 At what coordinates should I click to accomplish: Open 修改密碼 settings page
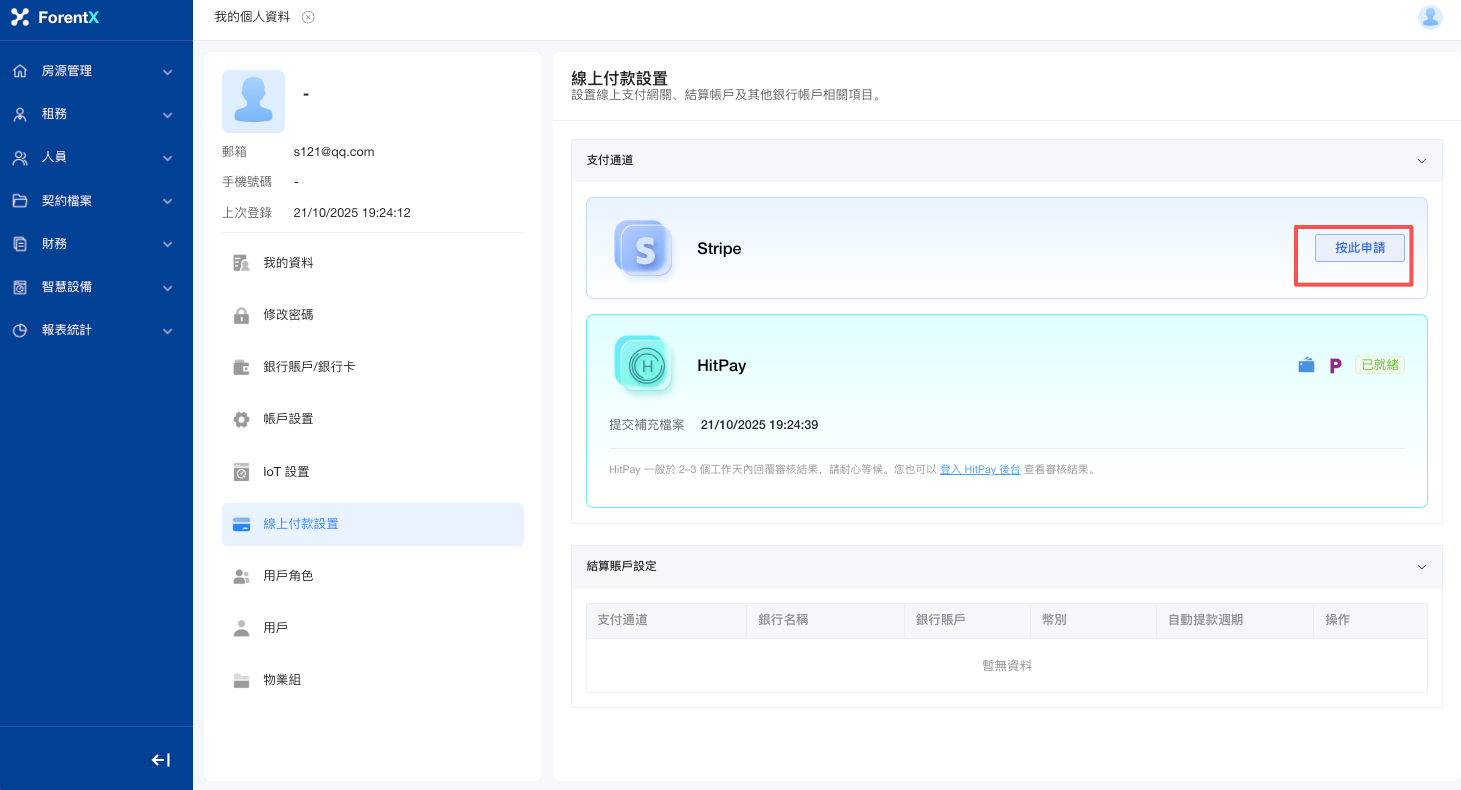click(x=288, y=315)
